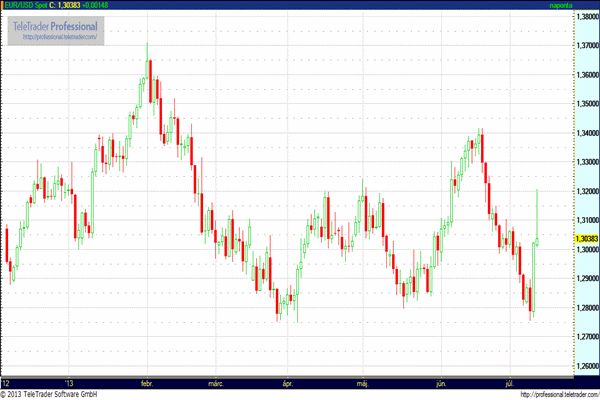Image resolution: width=600 pixels, height=400 pixels.
Task: Jump to 'márc.' on the time axis
Action: pyautogui.click(x=215, y=383)
